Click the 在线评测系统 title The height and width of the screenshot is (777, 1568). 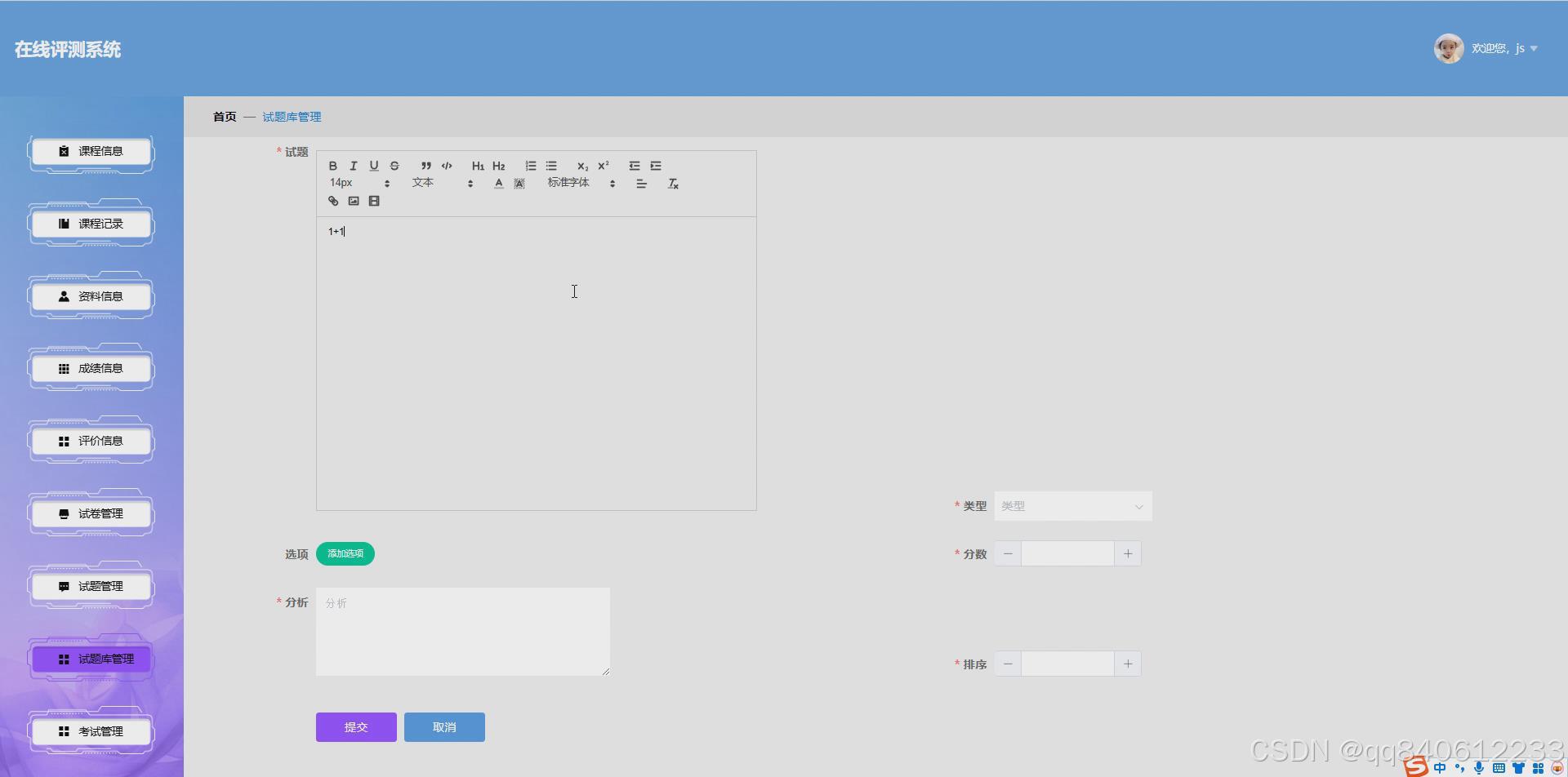point(68,49)
